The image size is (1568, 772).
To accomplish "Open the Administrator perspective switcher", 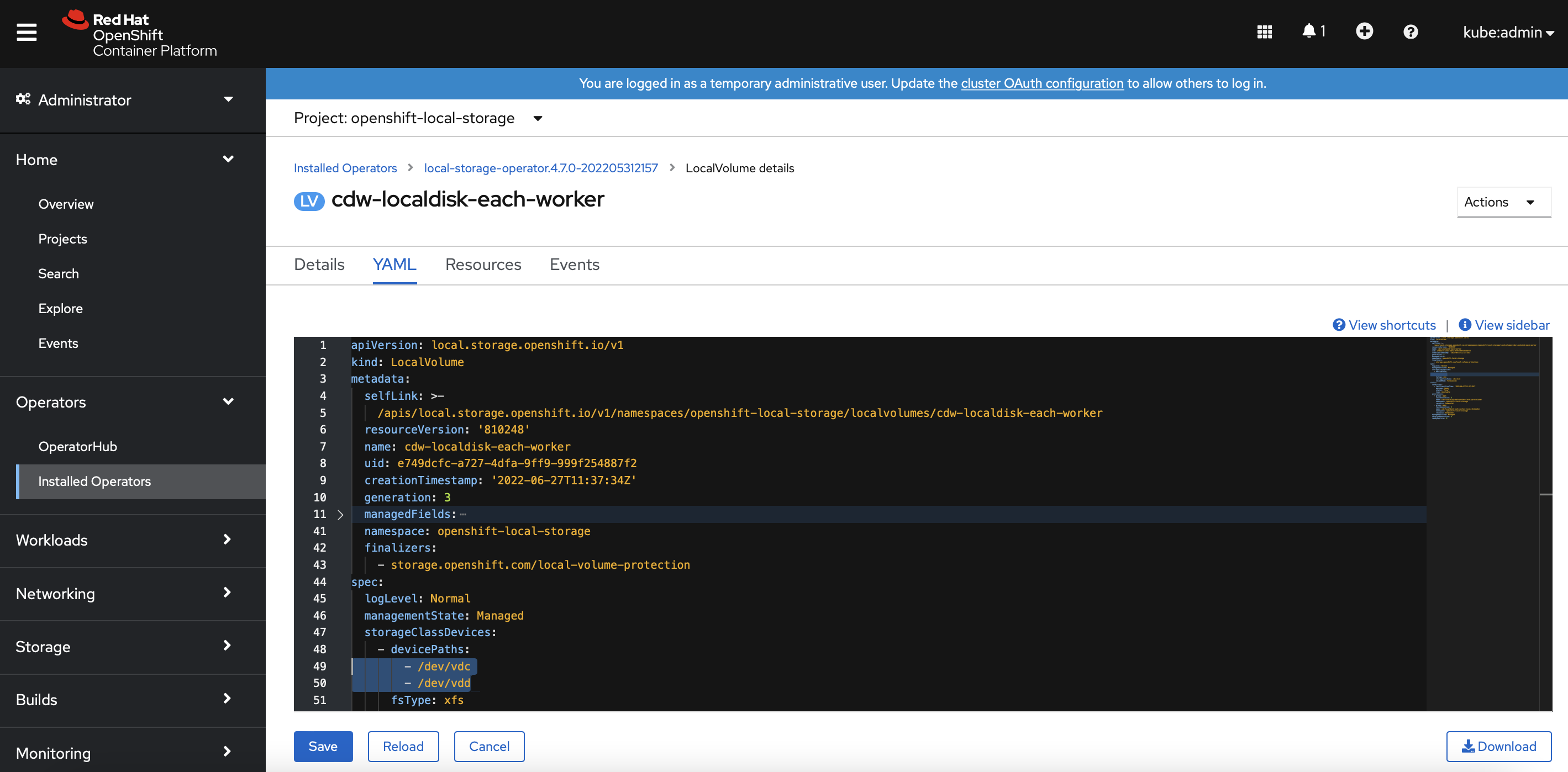I will click(x=125, y=100).
